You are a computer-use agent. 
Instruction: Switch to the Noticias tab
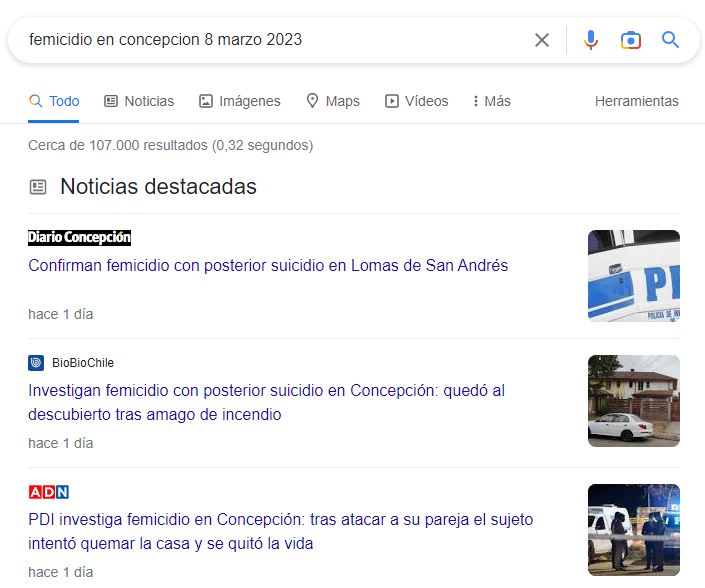[139, 101]
